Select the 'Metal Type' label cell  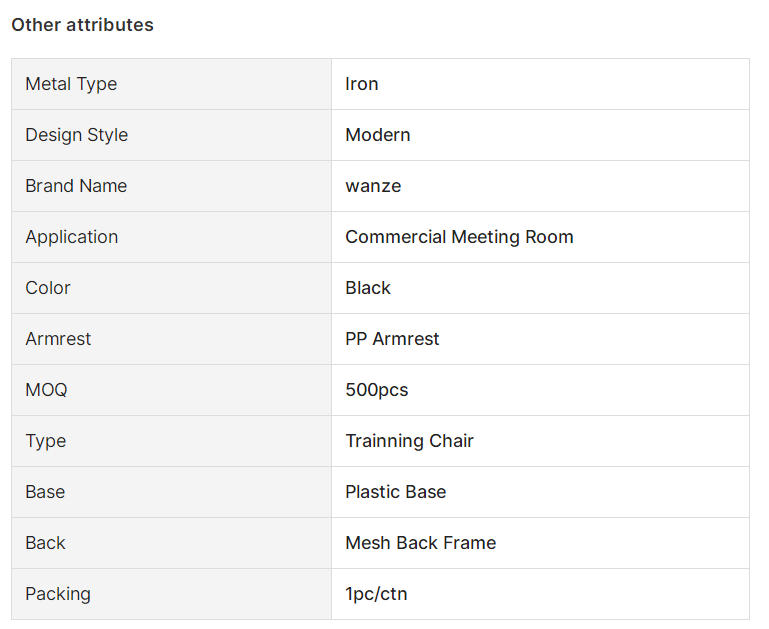[172, 84]
